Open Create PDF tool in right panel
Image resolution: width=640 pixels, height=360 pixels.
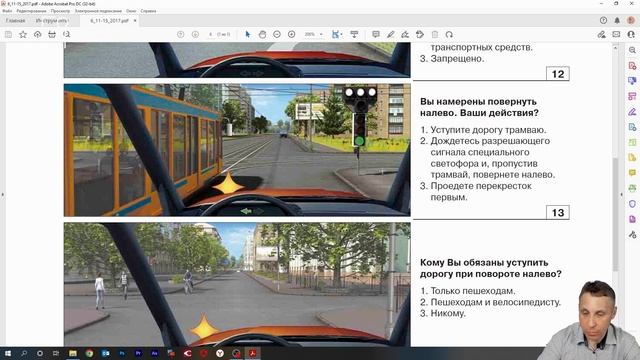[x=632, y=66]
